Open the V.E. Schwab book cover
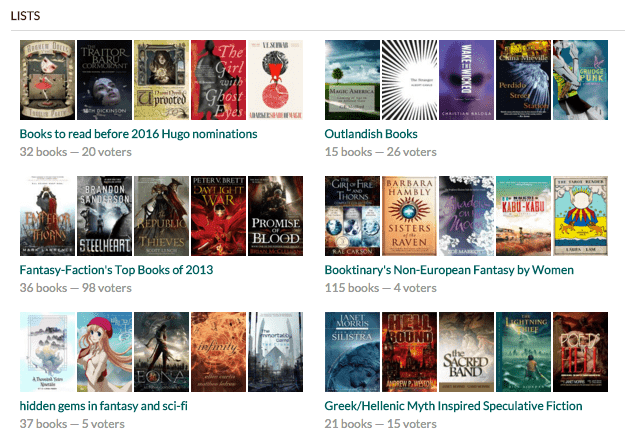625x443 pixels. pos(275,80)
